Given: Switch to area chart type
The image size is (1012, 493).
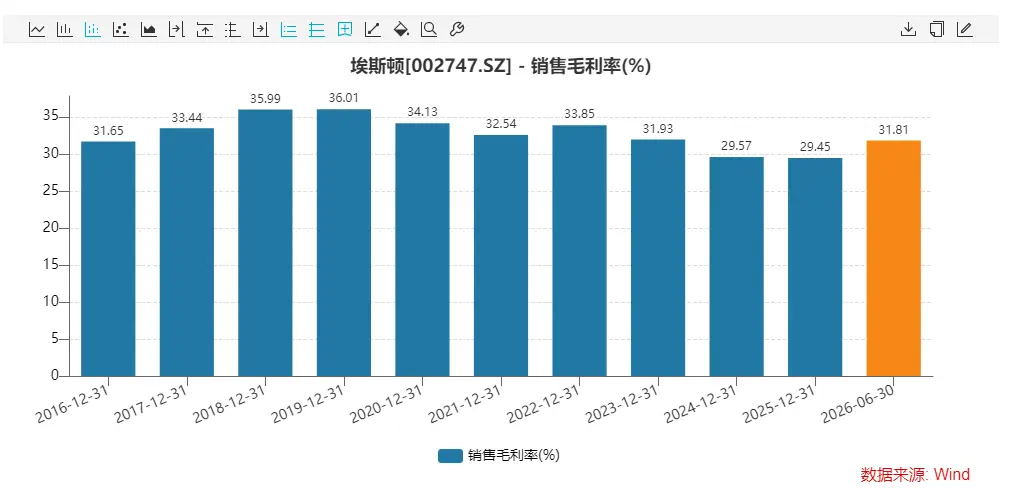Looking at the screenshot, I should [x=149, y=29].
